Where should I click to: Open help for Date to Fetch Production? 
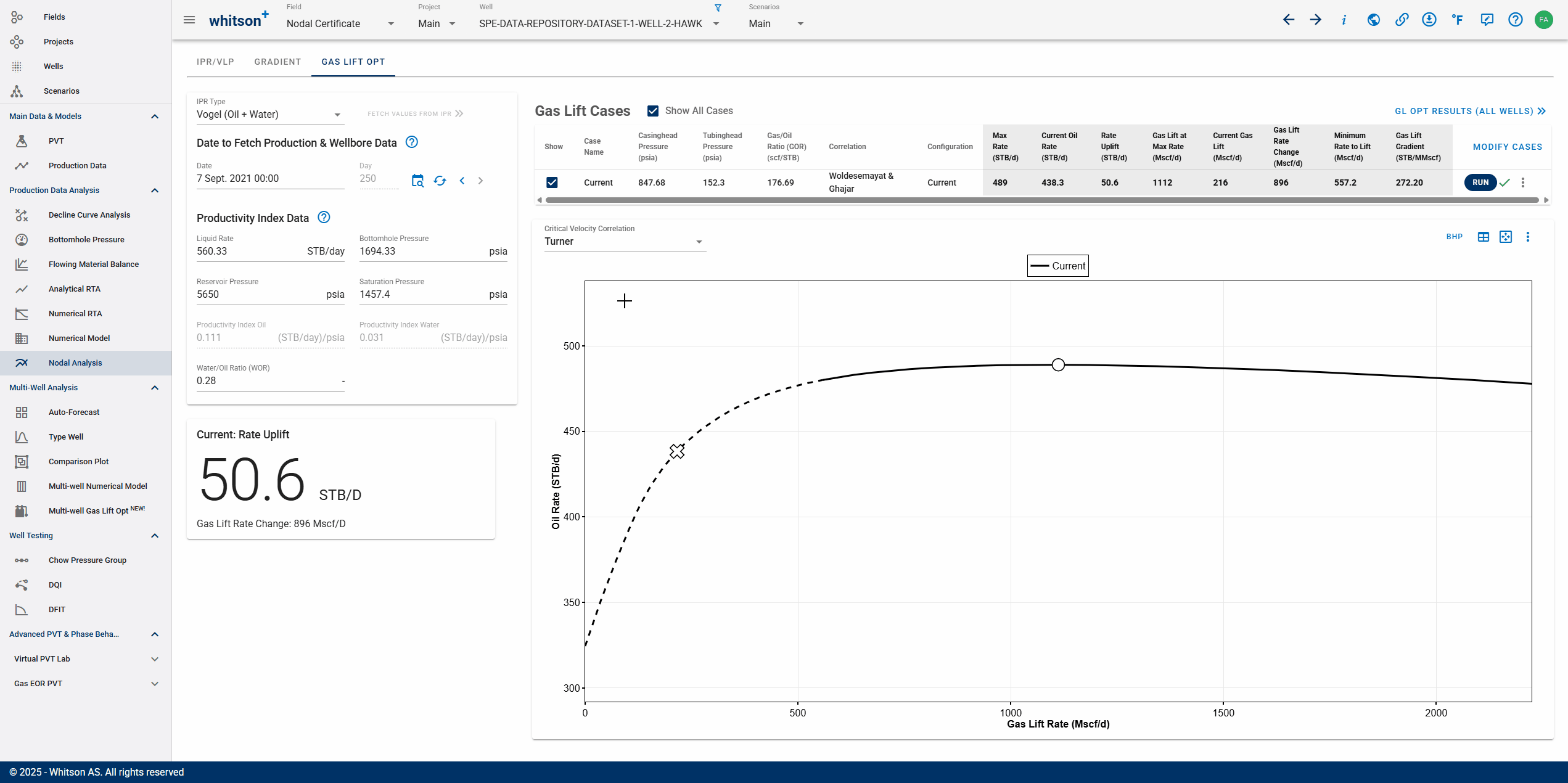[x=412, y=142]
